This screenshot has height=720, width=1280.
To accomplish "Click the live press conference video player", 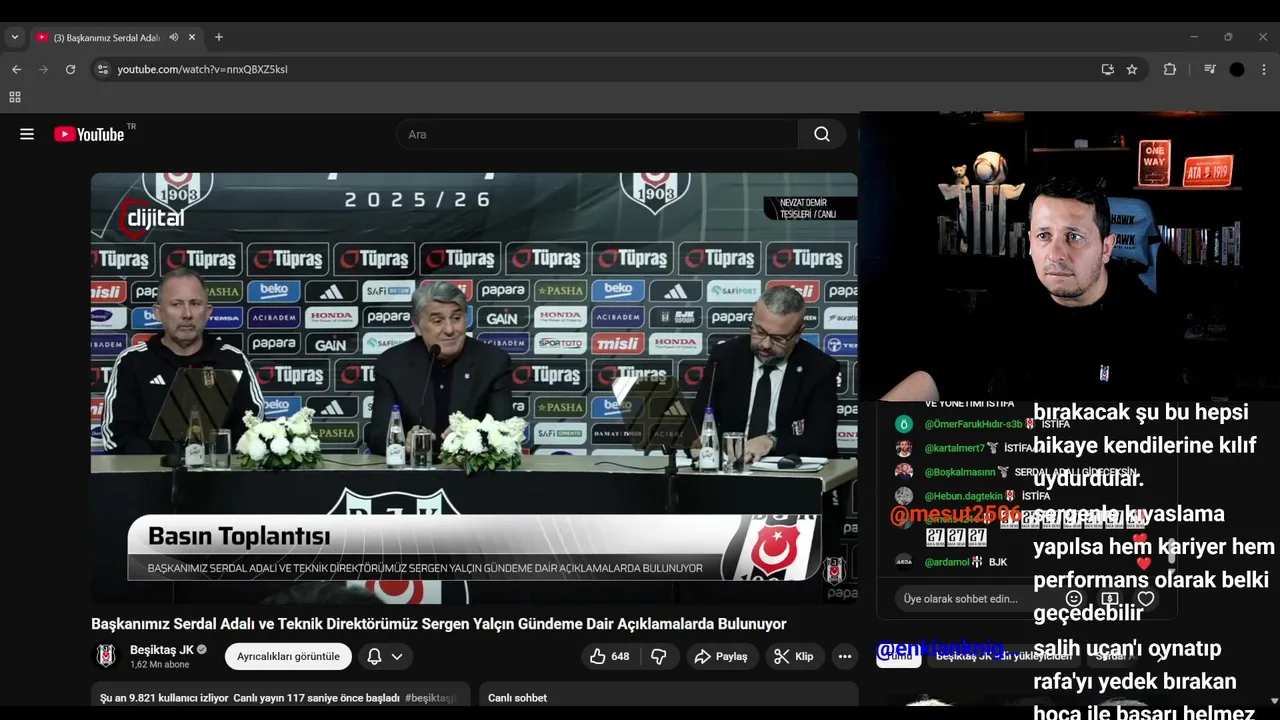I will click(x=474, y=388).
